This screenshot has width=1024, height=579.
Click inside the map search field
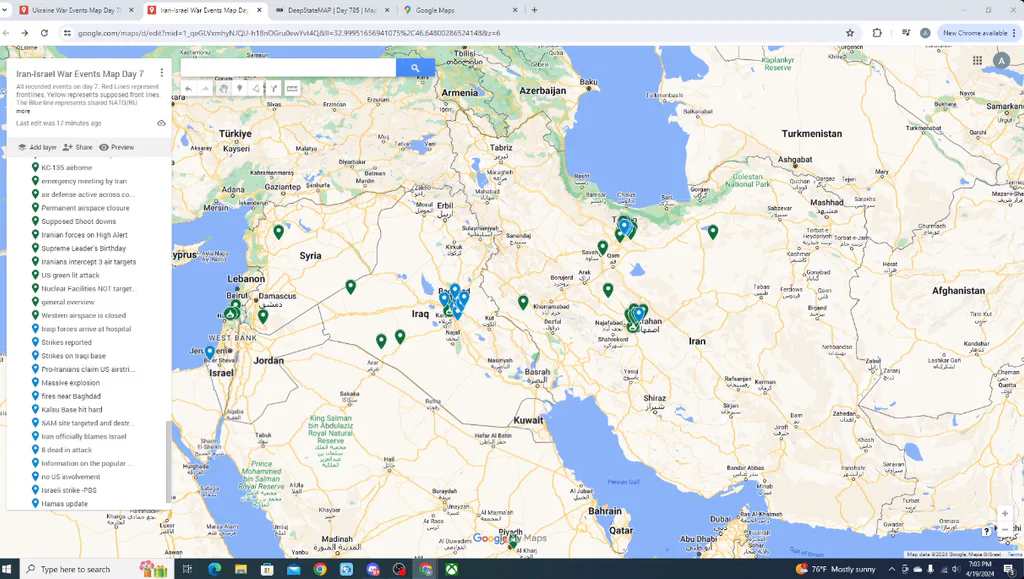288,68
